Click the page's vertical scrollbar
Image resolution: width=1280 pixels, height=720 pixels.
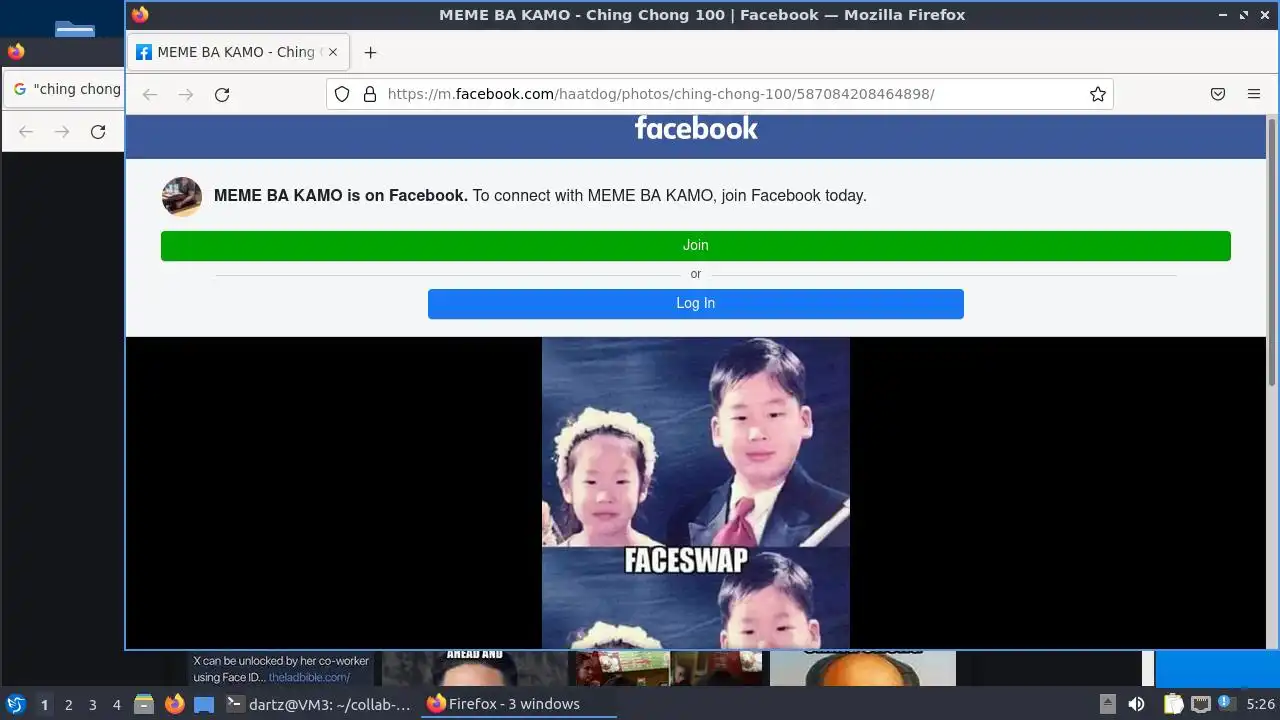click(1272, 250)
